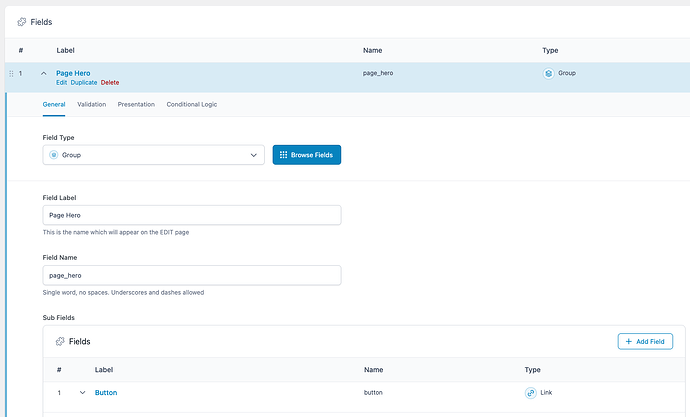Click the Fields puzzle icon in the header
690x417 pixels.
click(x=22, y=22)
